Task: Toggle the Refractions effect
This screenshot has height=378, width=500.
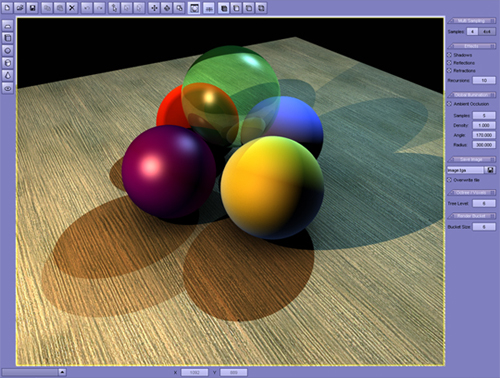Action: (x=449, y=70)
